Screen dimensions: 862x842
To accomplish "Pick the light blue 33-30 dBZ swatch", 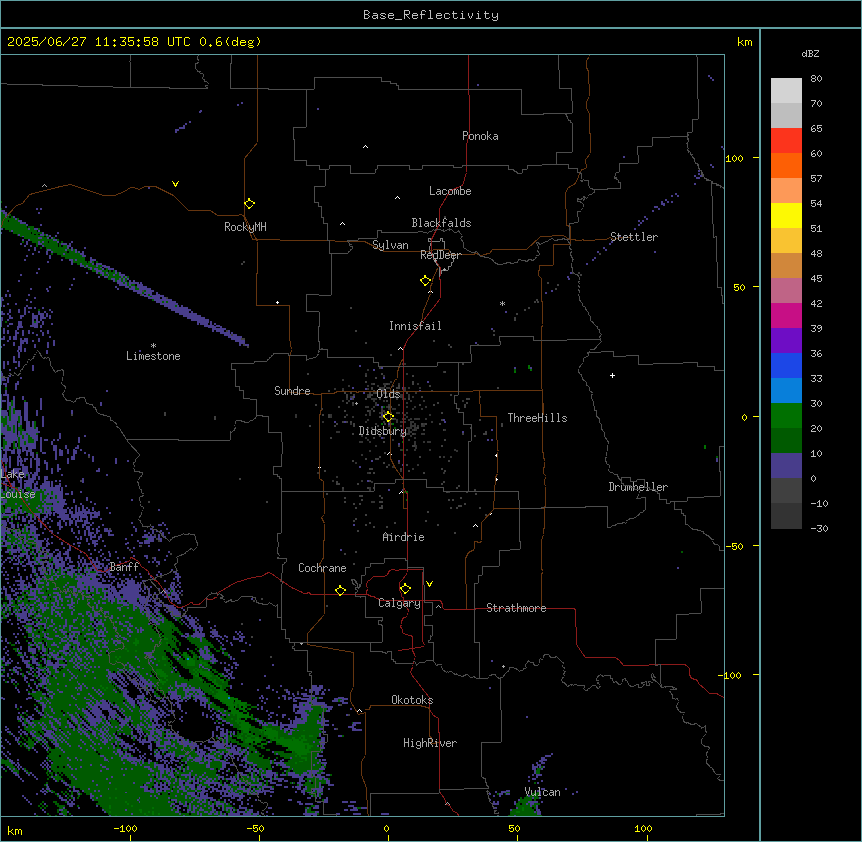I will (786, 391).
